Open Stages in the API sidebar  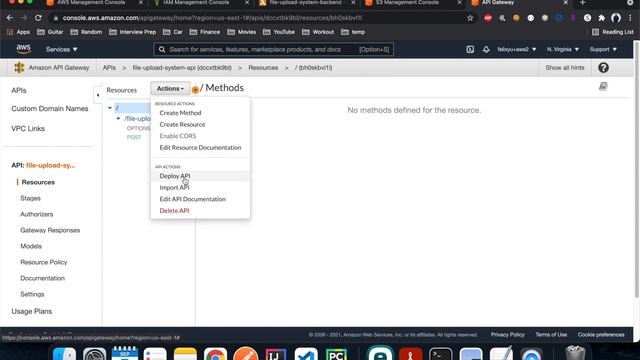[x=31, y=198]
